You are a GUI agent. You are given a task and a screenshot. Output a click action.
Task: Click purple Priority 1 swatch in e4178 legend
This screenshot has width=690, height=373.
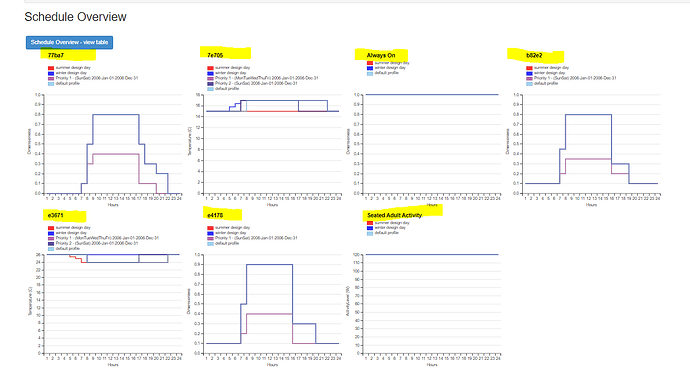click(210, 238)
